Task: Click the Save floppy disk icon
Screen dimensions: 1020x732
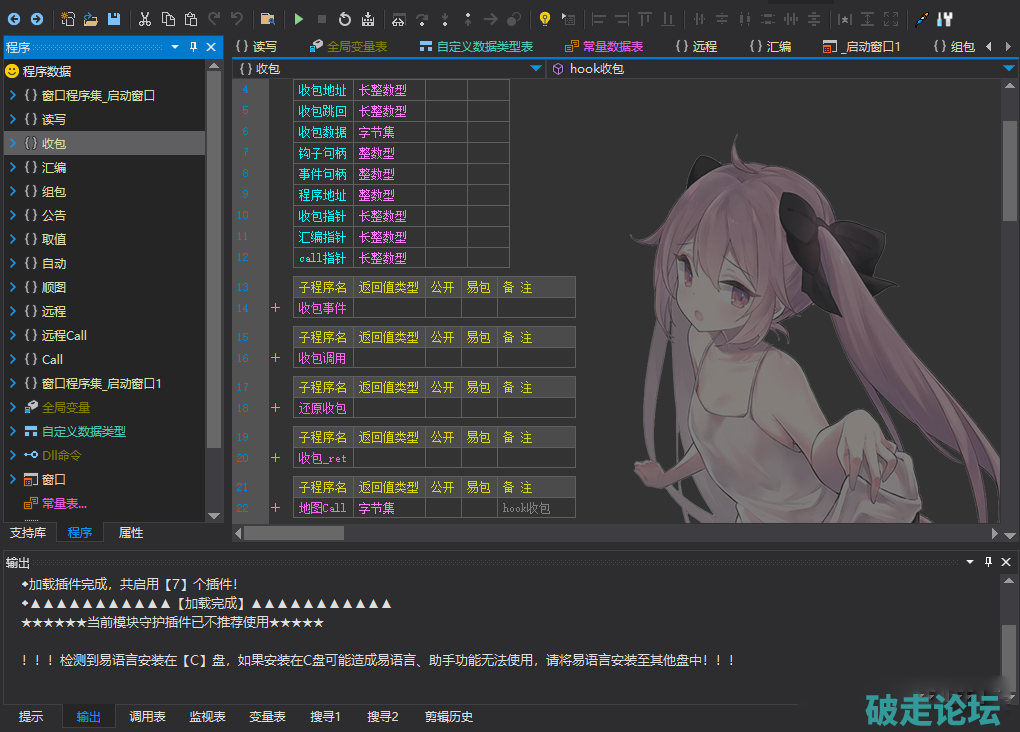Action: coord(114,19)
